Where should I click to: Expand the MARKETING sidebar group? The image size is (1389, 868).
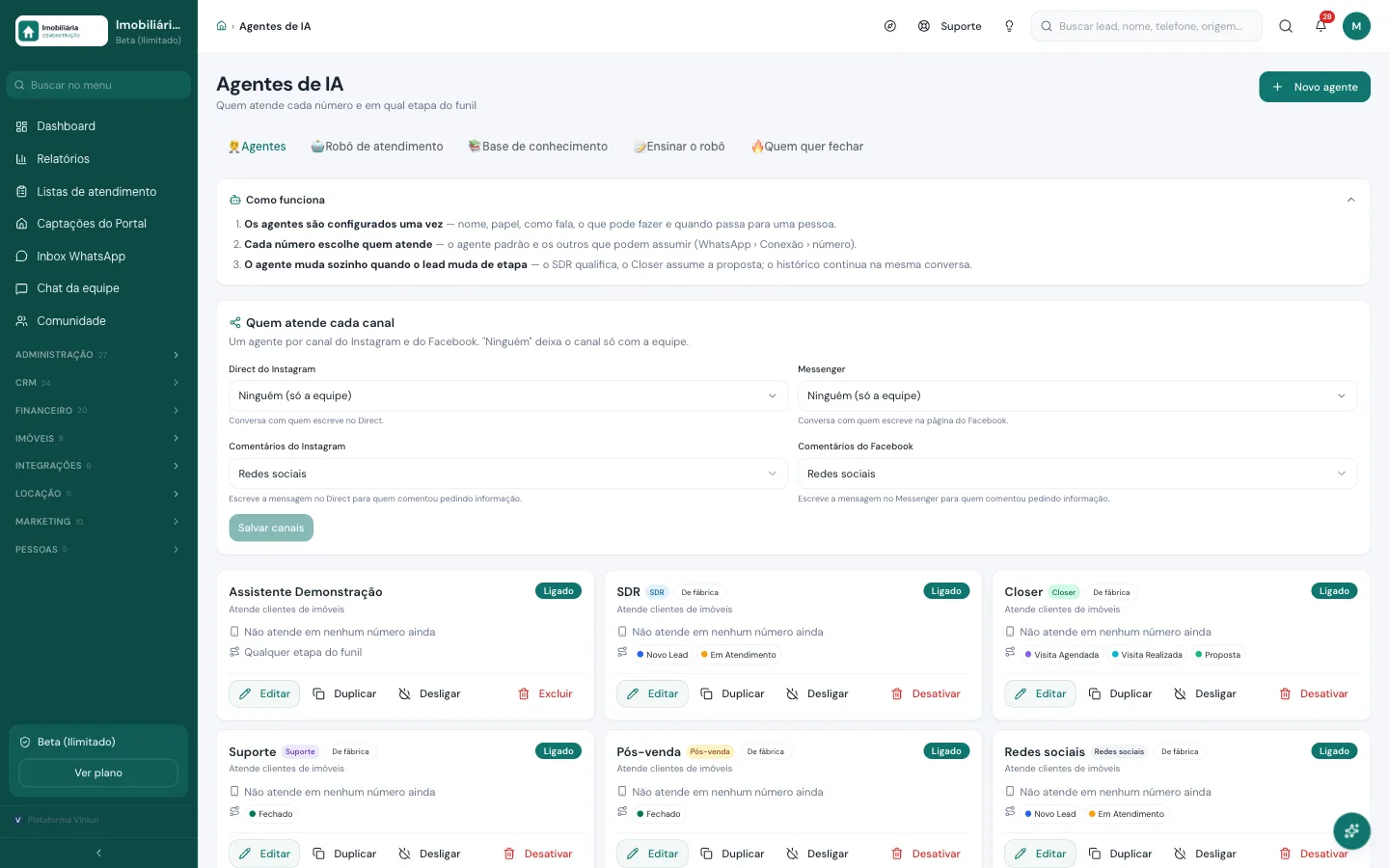point(98,522)
